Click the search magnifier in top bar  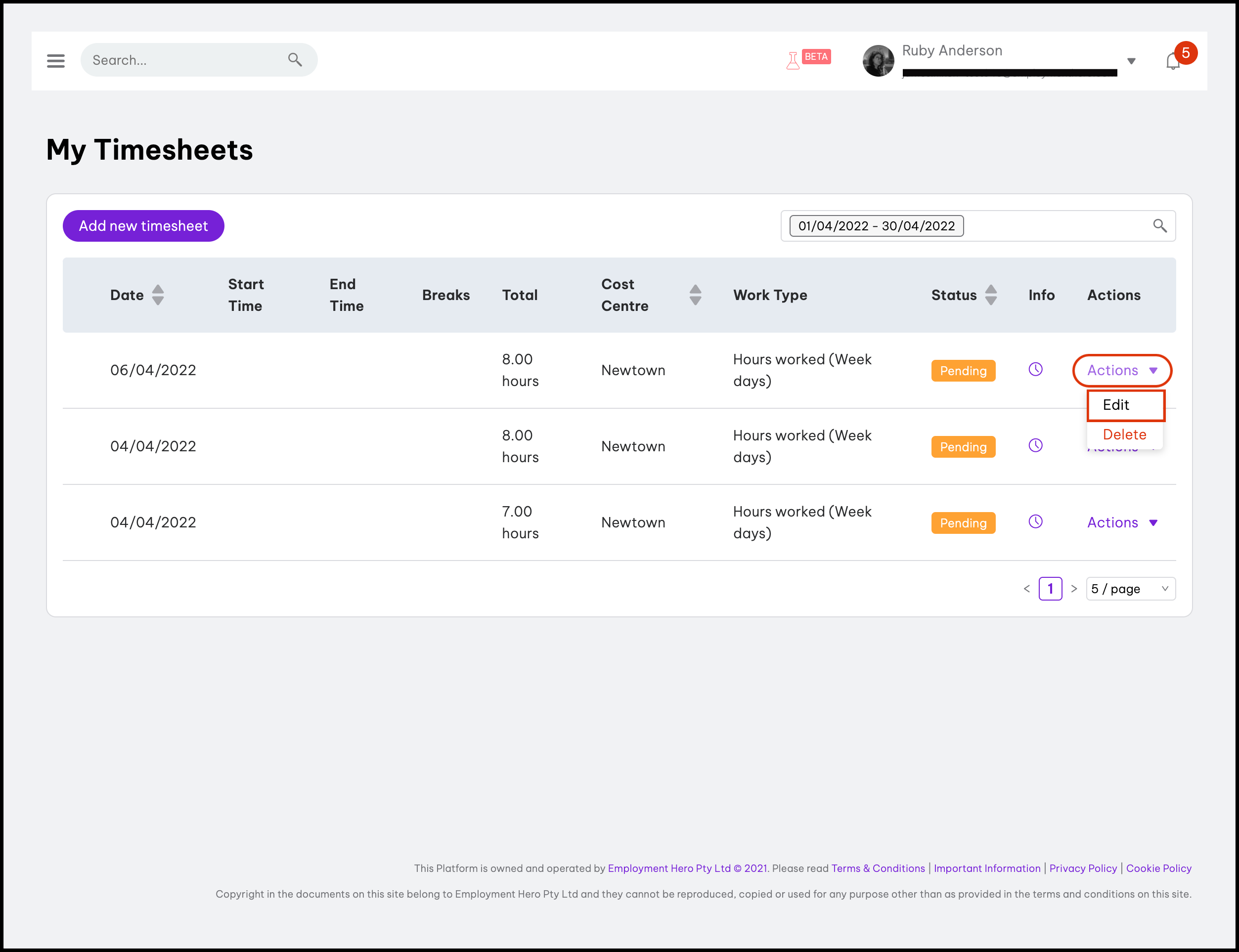tap(295, 59)
